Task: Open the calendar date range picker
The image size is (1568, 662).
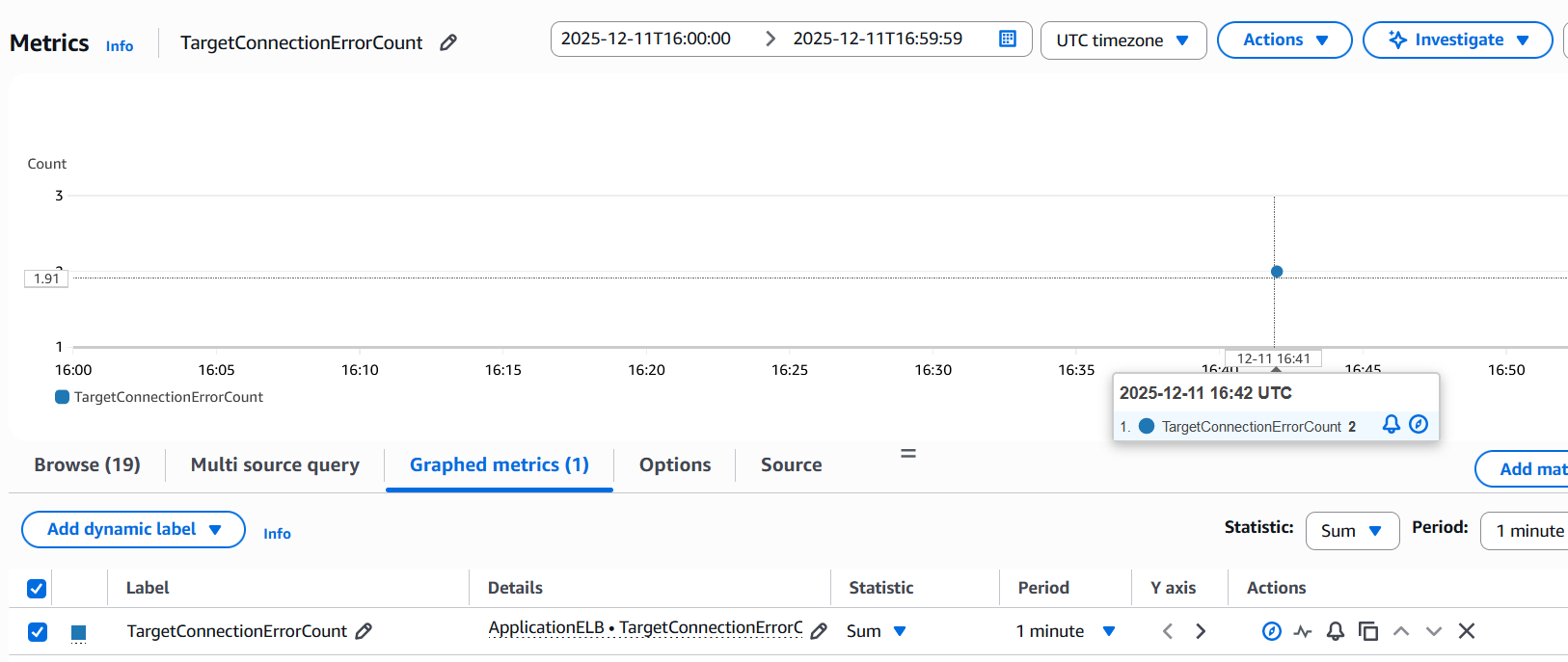Action: (x=1008, y=39)
